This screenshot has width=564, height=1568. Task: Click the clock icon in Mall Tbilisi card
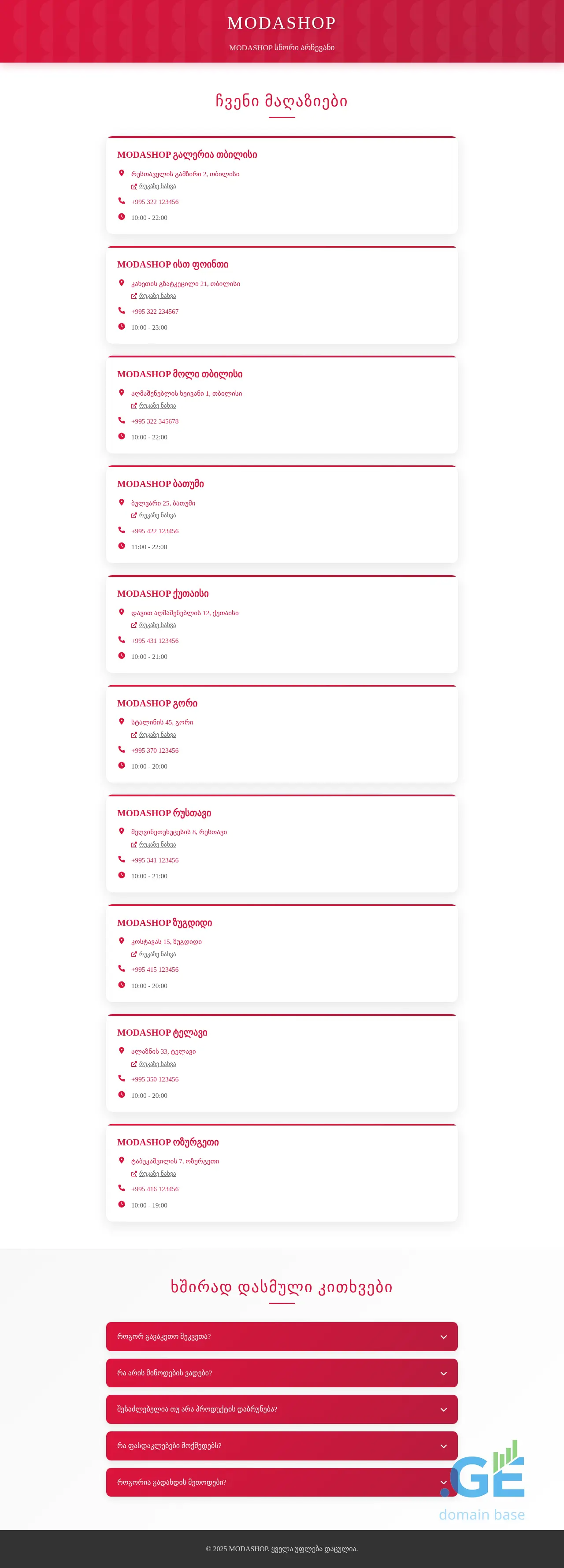(122, 436)
